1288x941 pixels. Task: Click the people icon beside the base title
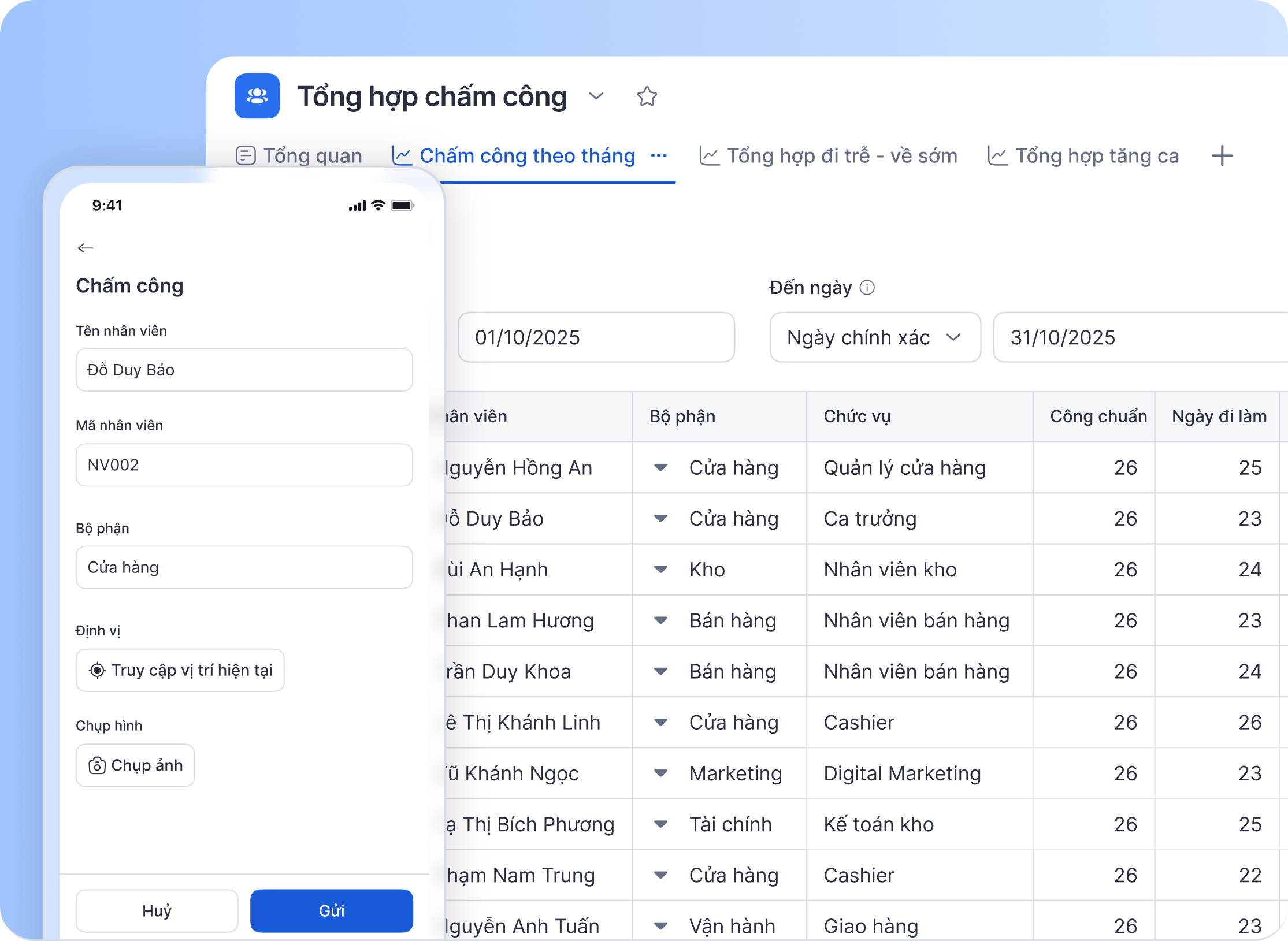click(257, 96)
